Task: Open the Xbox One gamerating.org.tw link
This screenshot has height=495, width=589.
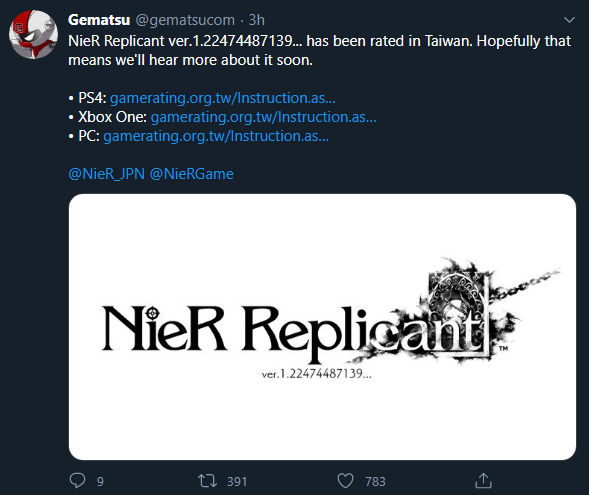Action: (263, 117)
